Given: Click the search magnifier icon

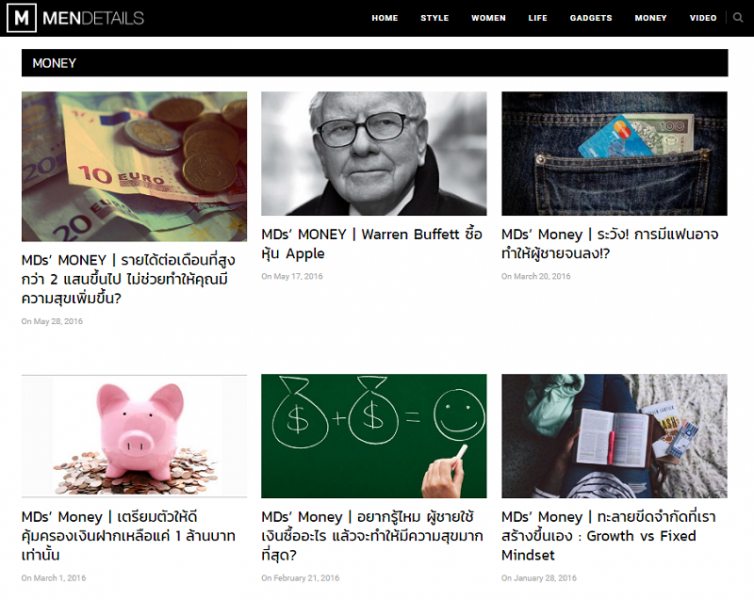Looking at the screenshot, I should 738,18.
